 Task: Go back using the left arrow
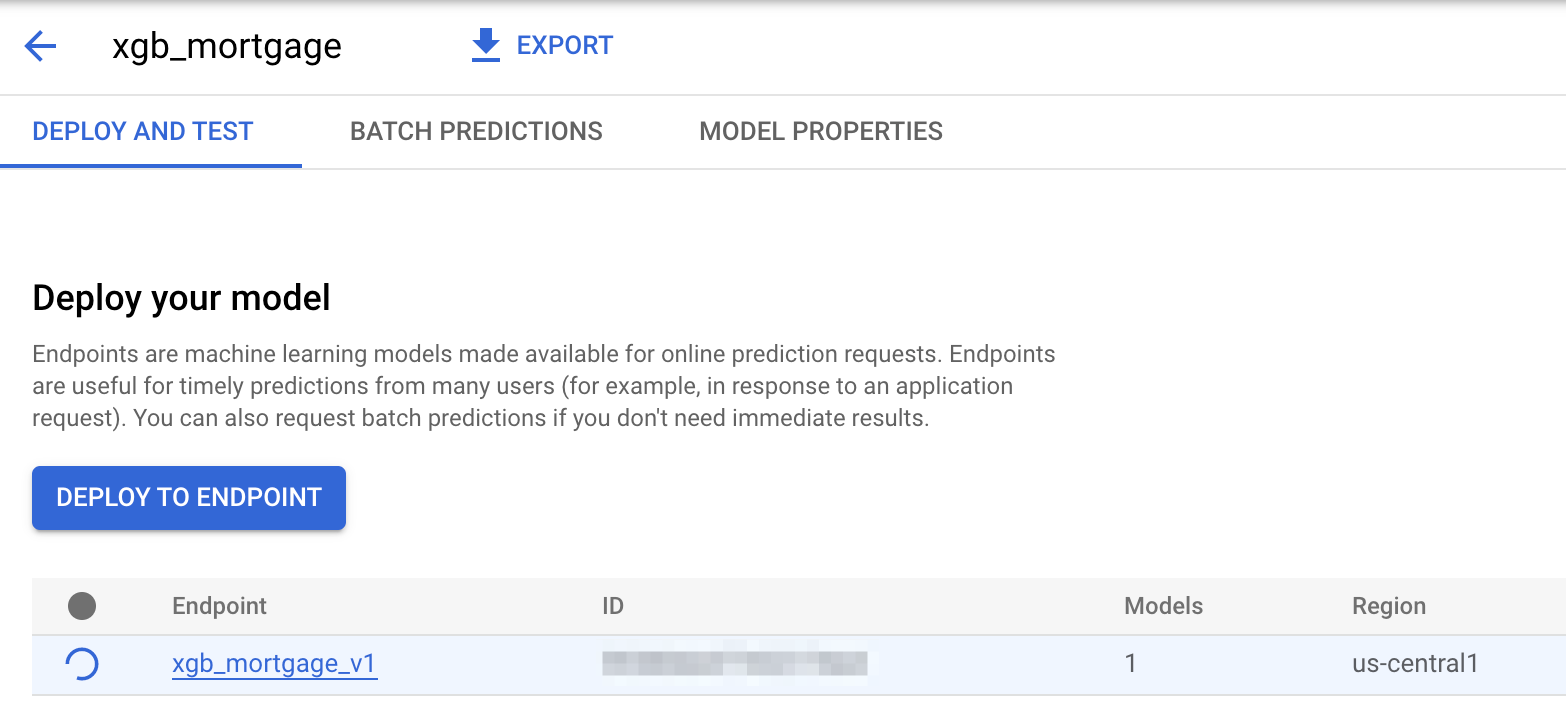point(40,46)
